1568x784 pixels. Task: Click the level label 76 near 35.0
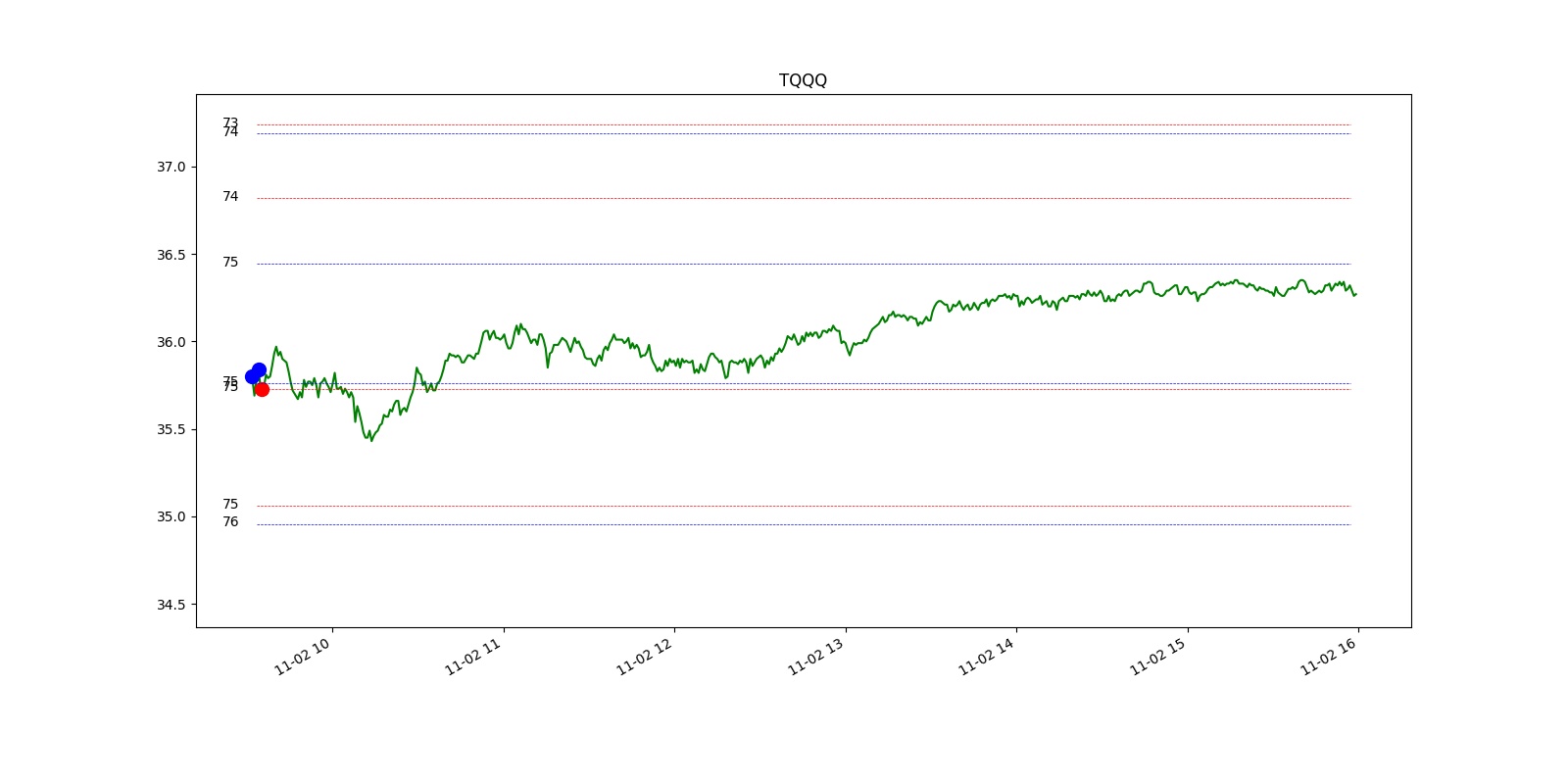pyautogui.click(x=230, y=522)
